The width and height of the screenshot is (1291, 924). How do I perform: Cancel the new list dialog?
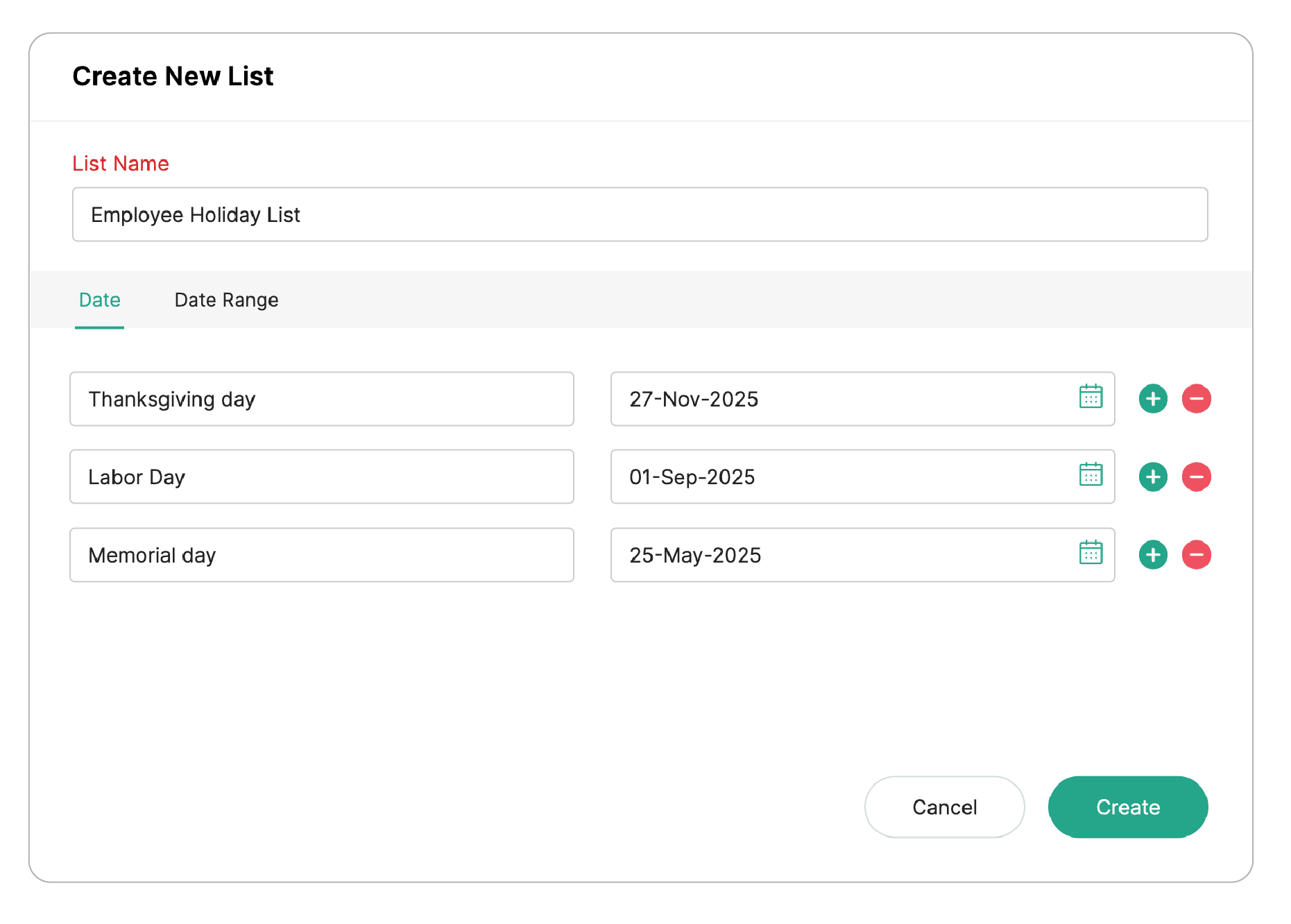tap(944, 807)
